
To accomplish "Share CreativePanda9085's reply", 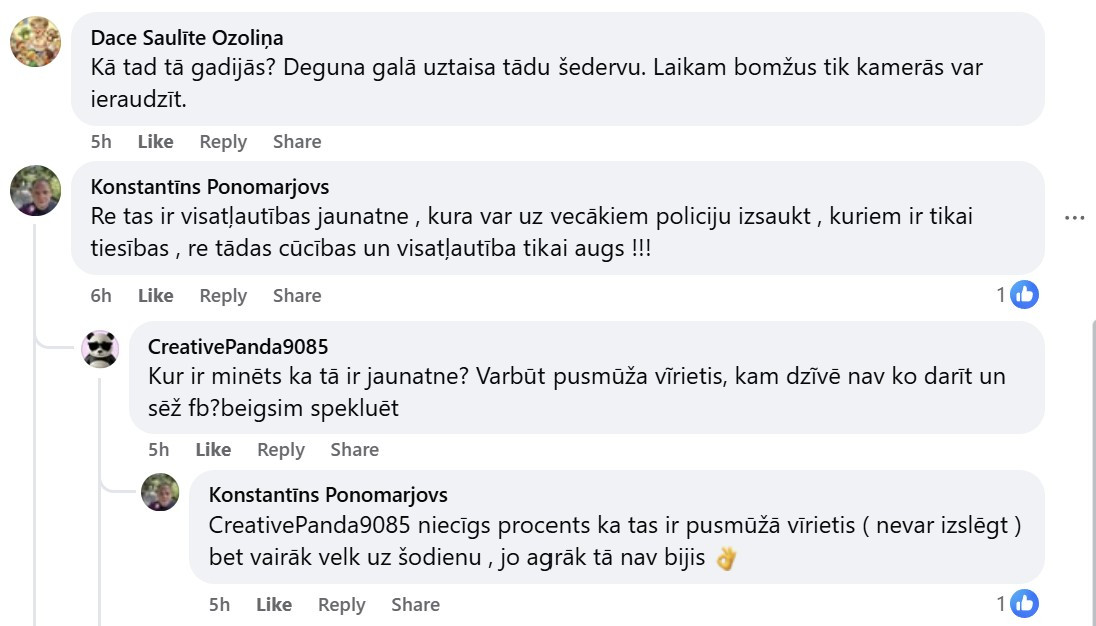I will point(355,449).
